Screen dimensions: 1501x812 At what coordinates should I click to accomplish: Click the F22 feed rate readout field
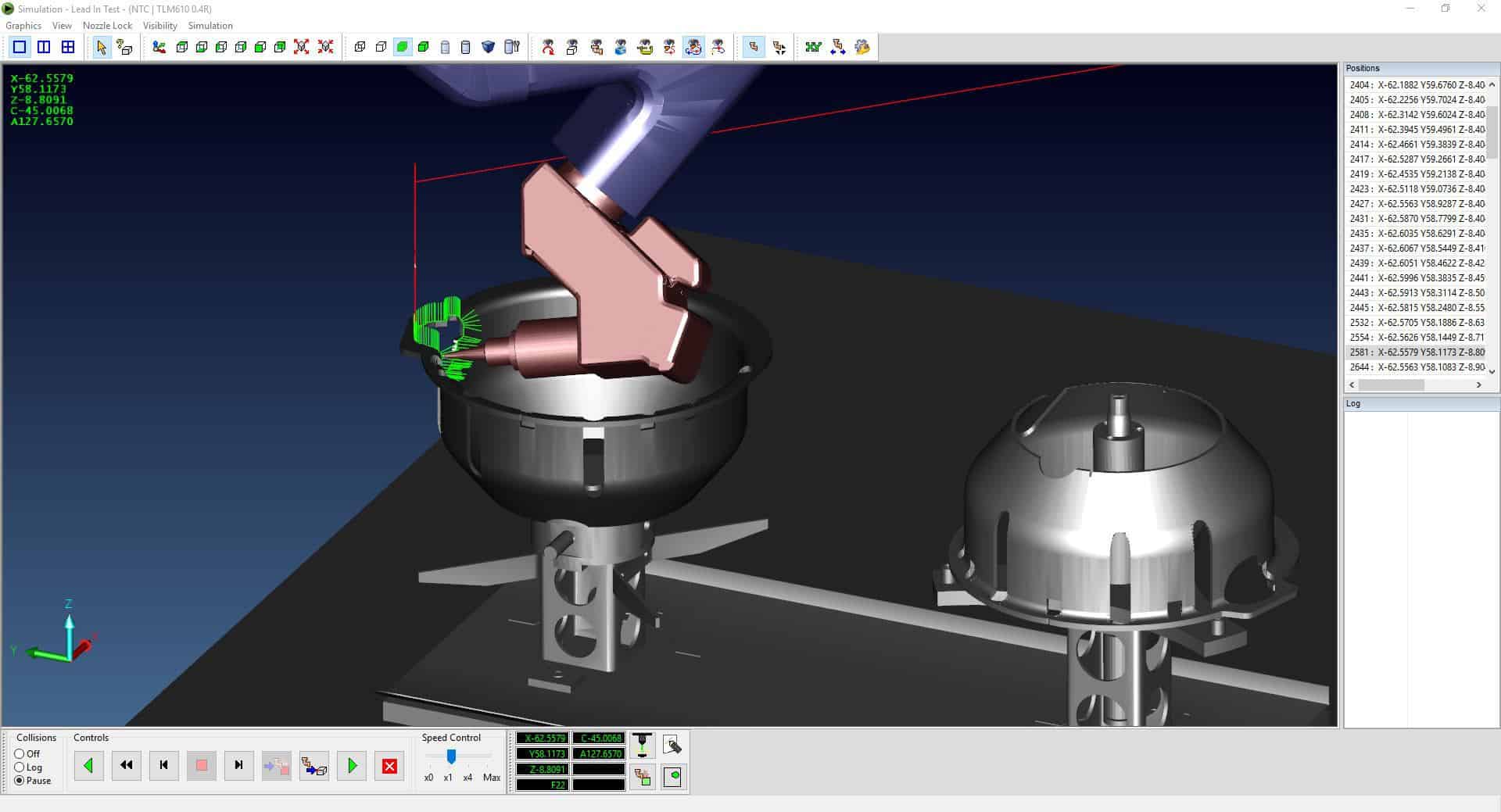point(543,785)
